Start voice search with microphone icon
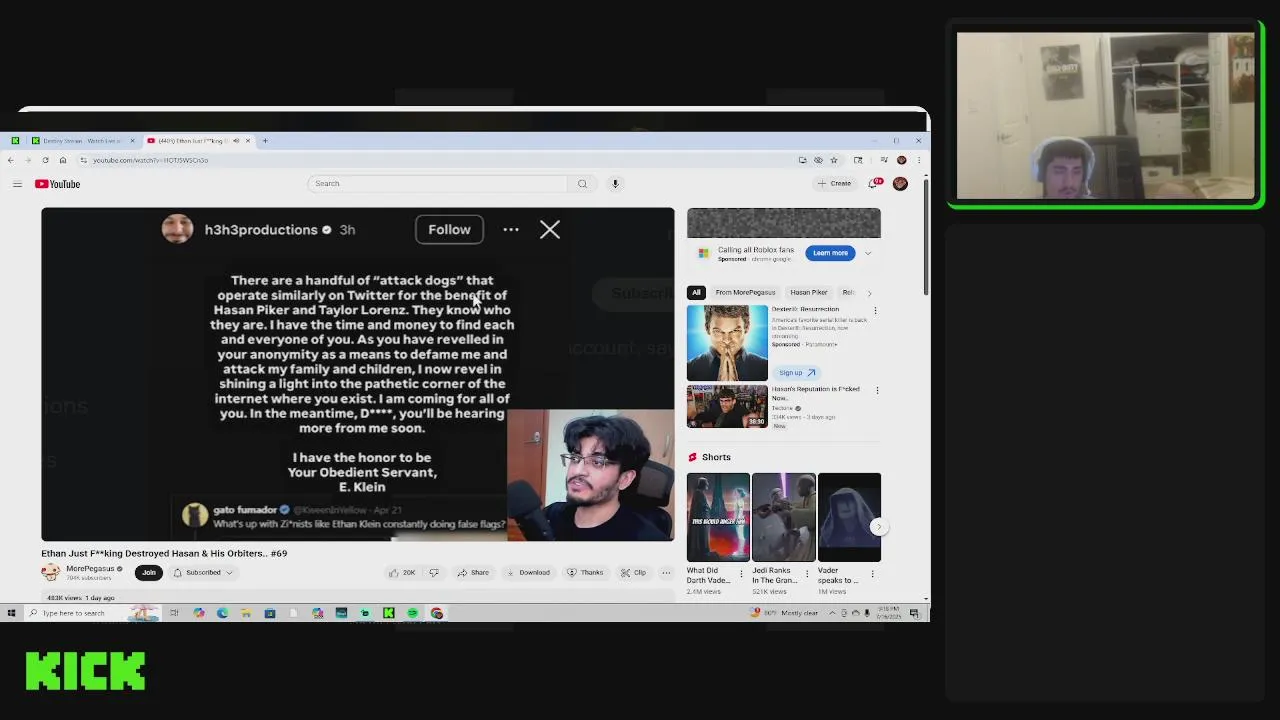The height and width of the screenshot is (720, 1280). click(x=615, y=183)
